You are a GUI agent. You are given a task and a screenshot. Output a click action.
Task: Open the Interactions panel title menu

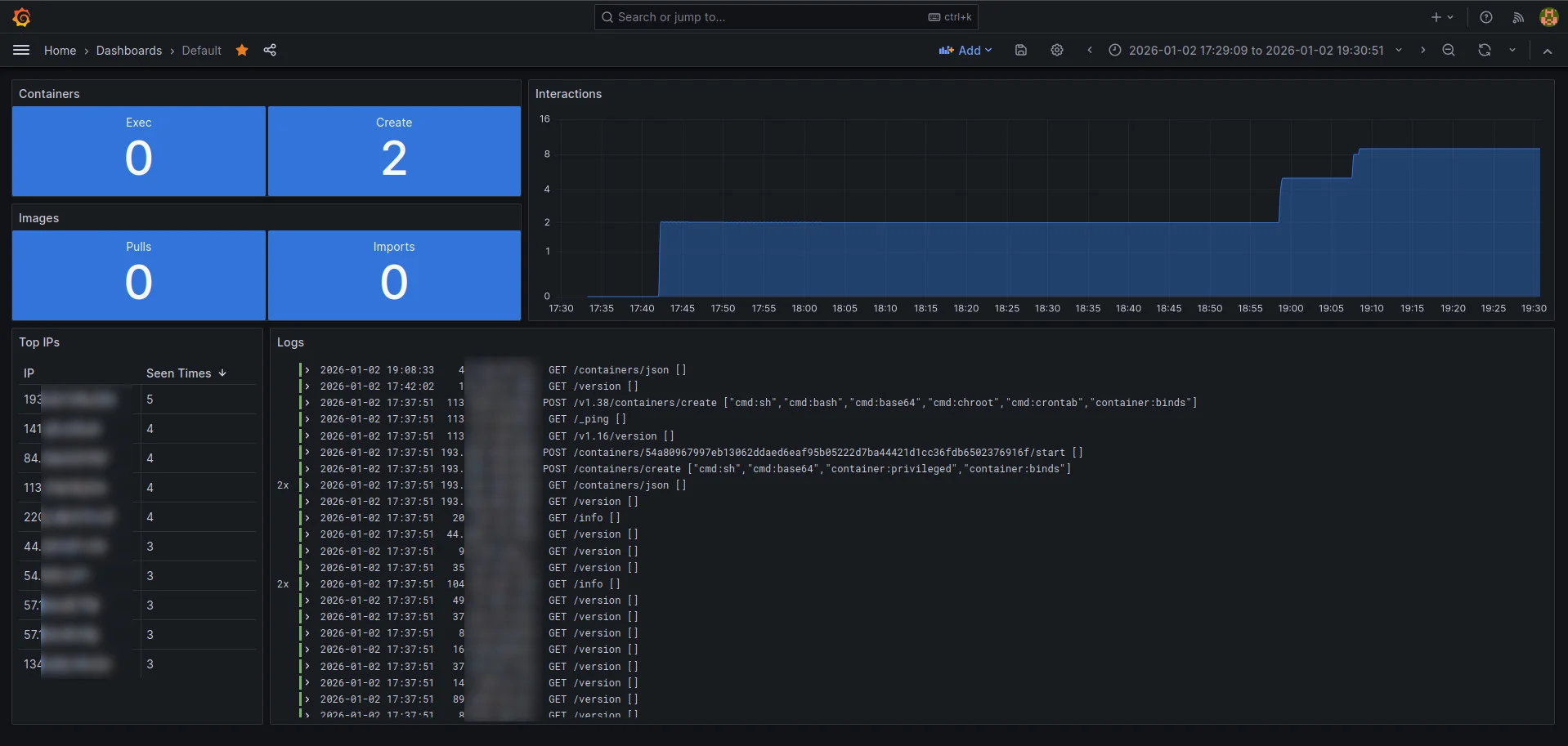pyautogui.click(x=568, y=94)
